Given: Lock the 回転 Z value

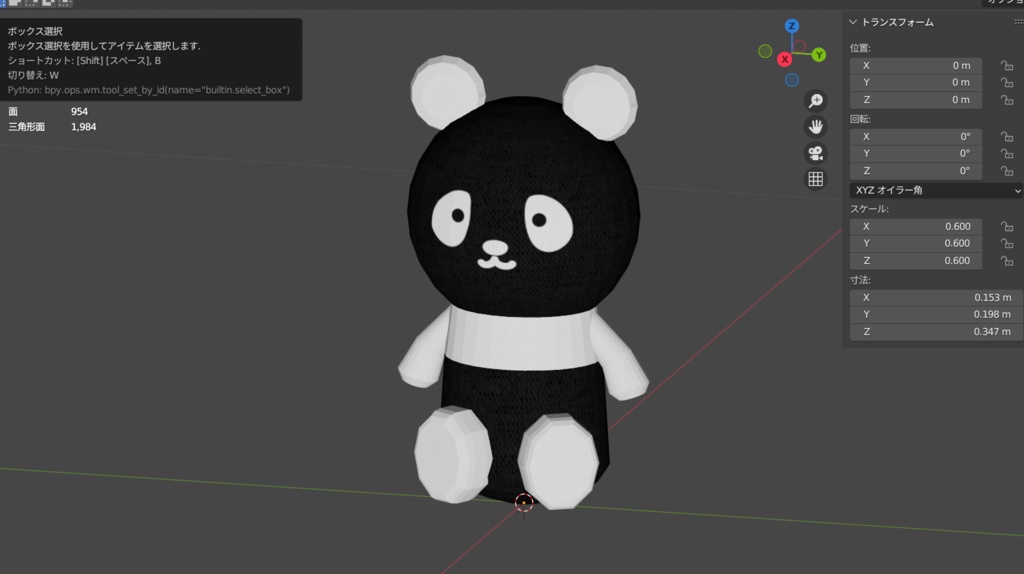Looking at the screenshot, I should [1007, 171].
